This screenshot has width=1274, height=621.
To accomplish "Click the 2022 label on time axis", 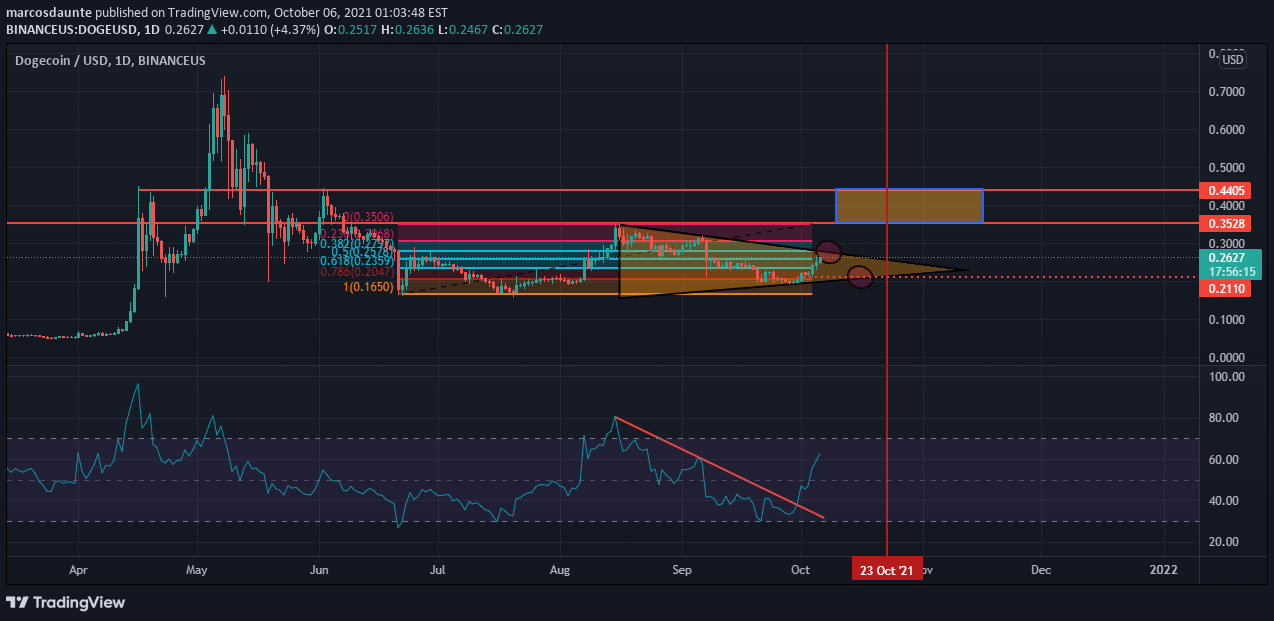I will tap(1163, 569).
